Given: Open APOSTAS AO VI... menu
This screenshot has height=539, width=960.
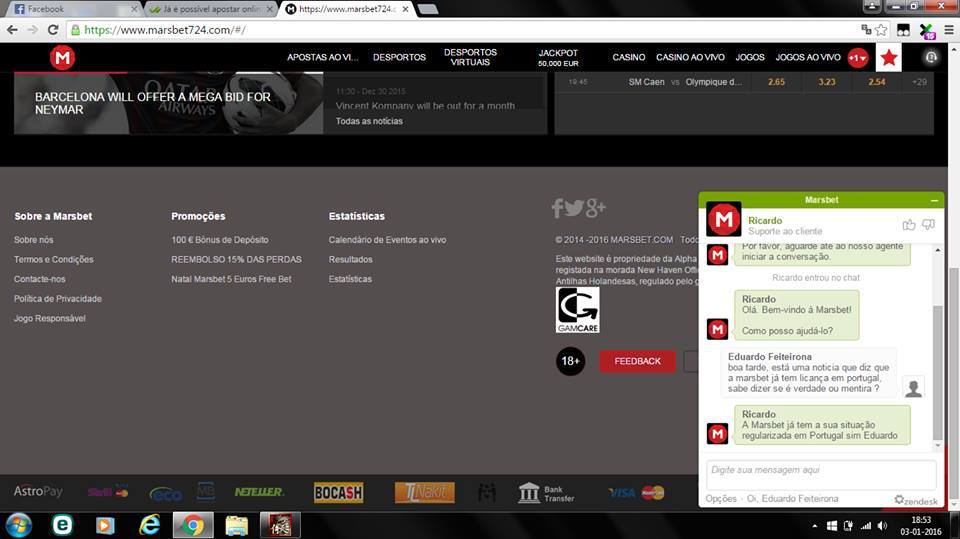Looking at the screenshot, I should click(x=323, y=58).
